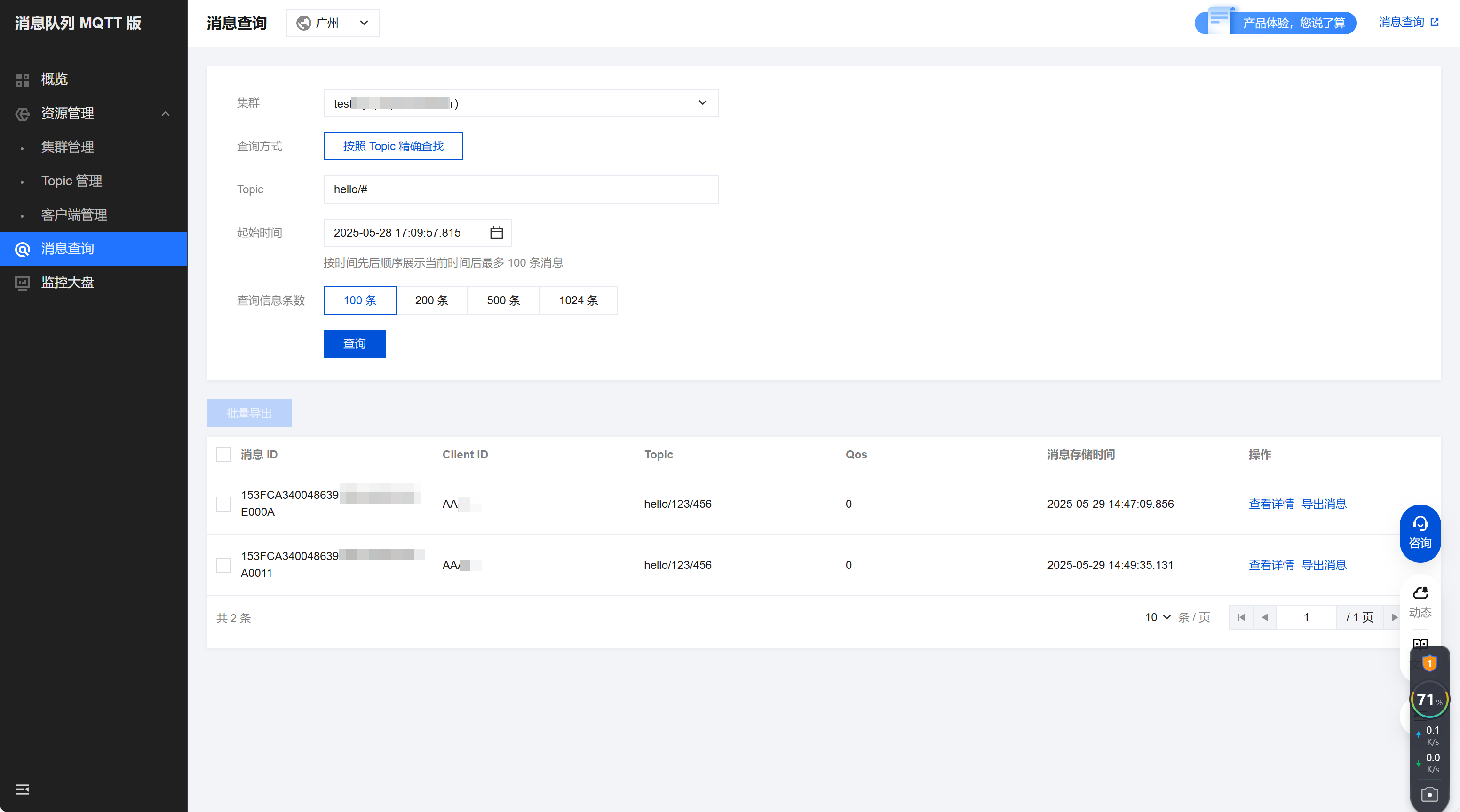
Task: Expand the 集群 cluster selection dropdown
Action: tap(520, 103)
